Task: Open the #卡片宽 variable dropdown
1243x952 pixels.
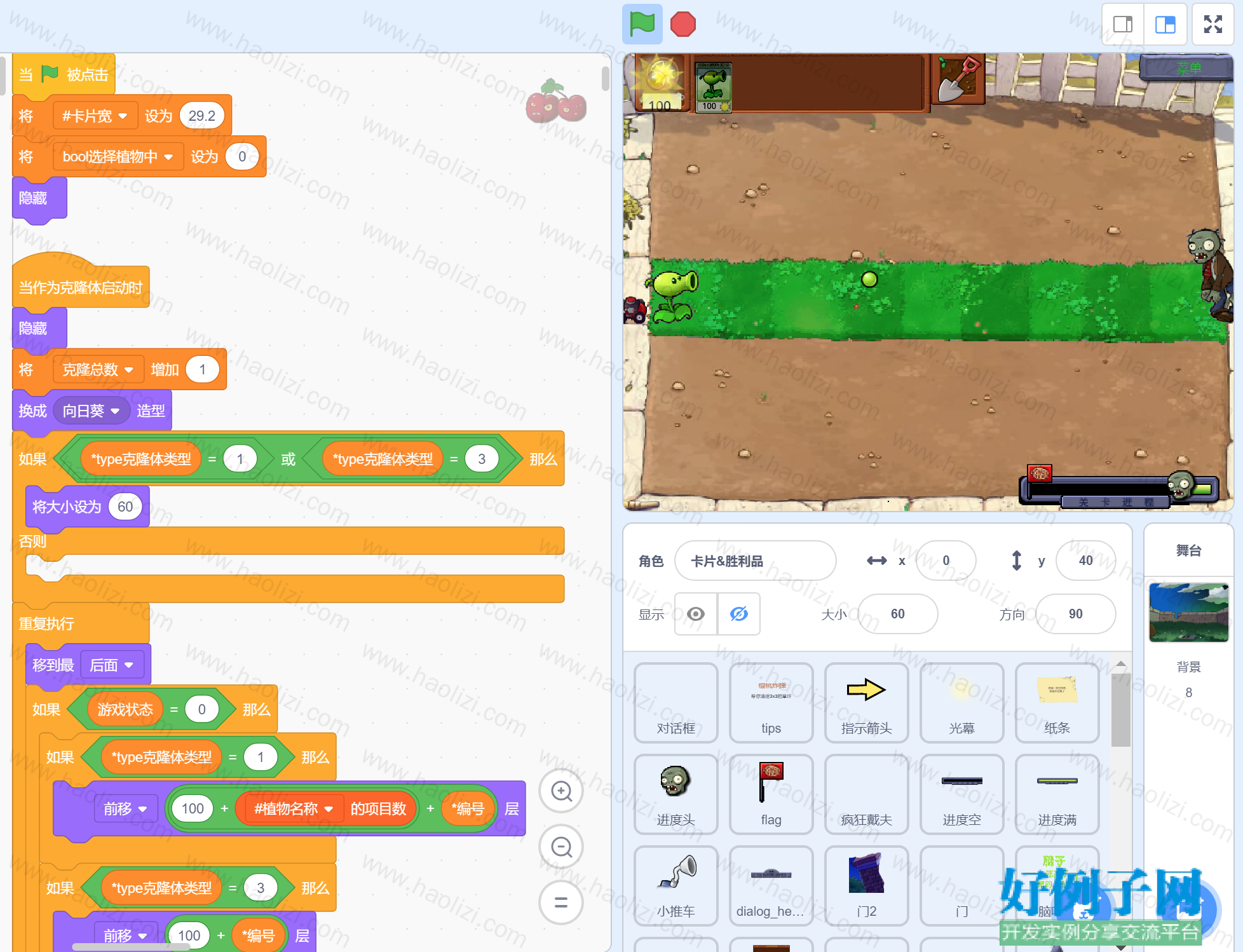Action: coord(95,116)
